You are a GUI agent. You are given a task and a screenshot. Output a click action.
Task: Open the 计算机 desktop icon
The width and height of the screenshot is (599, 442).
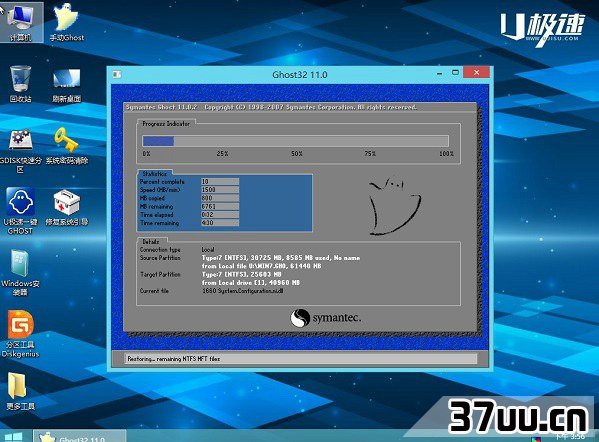(21, 21)
